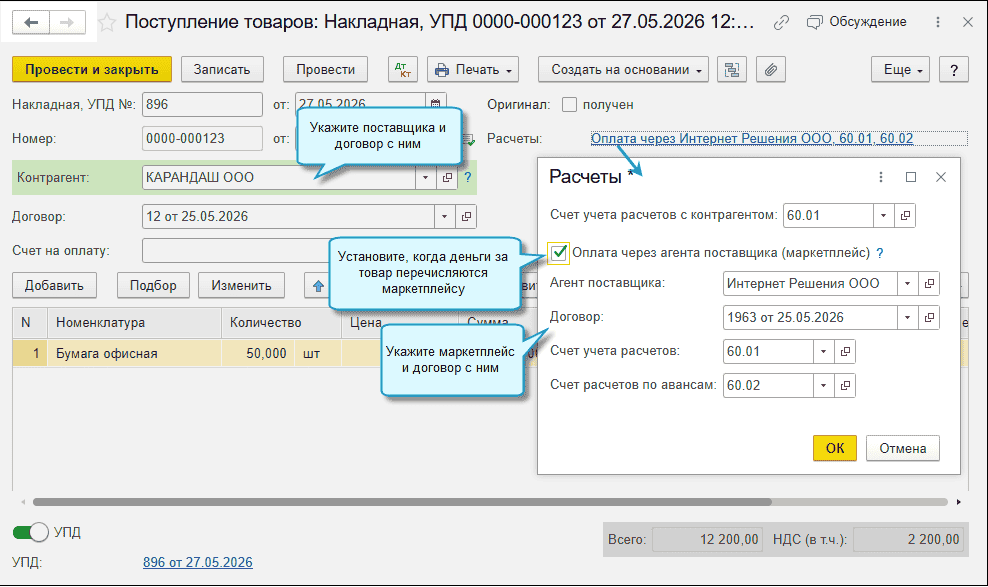Screen dimensions: 988x587
Task: Go forward with the right arrow button
Action: 67,23
